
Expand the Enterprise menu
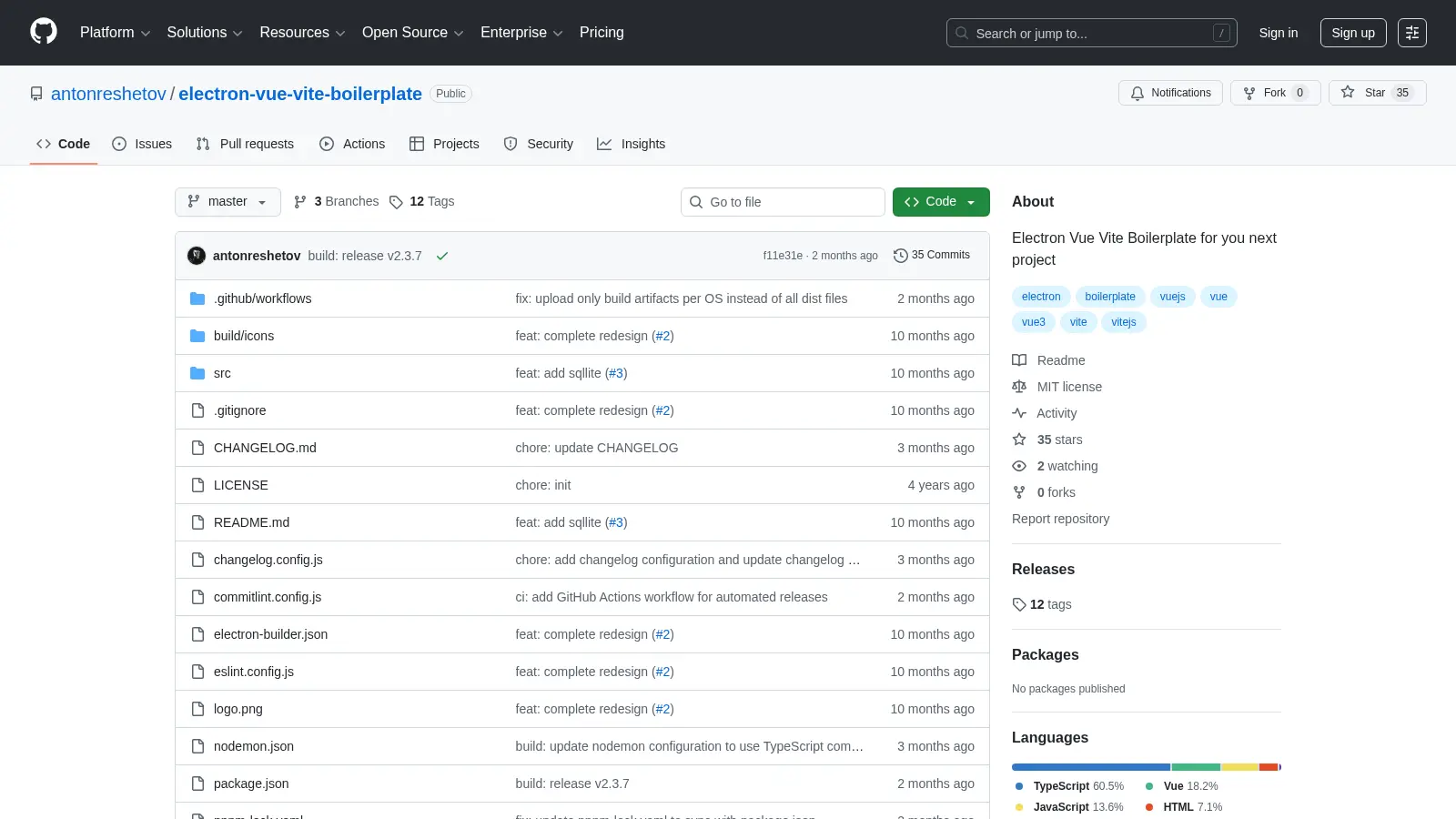[521, 33]
